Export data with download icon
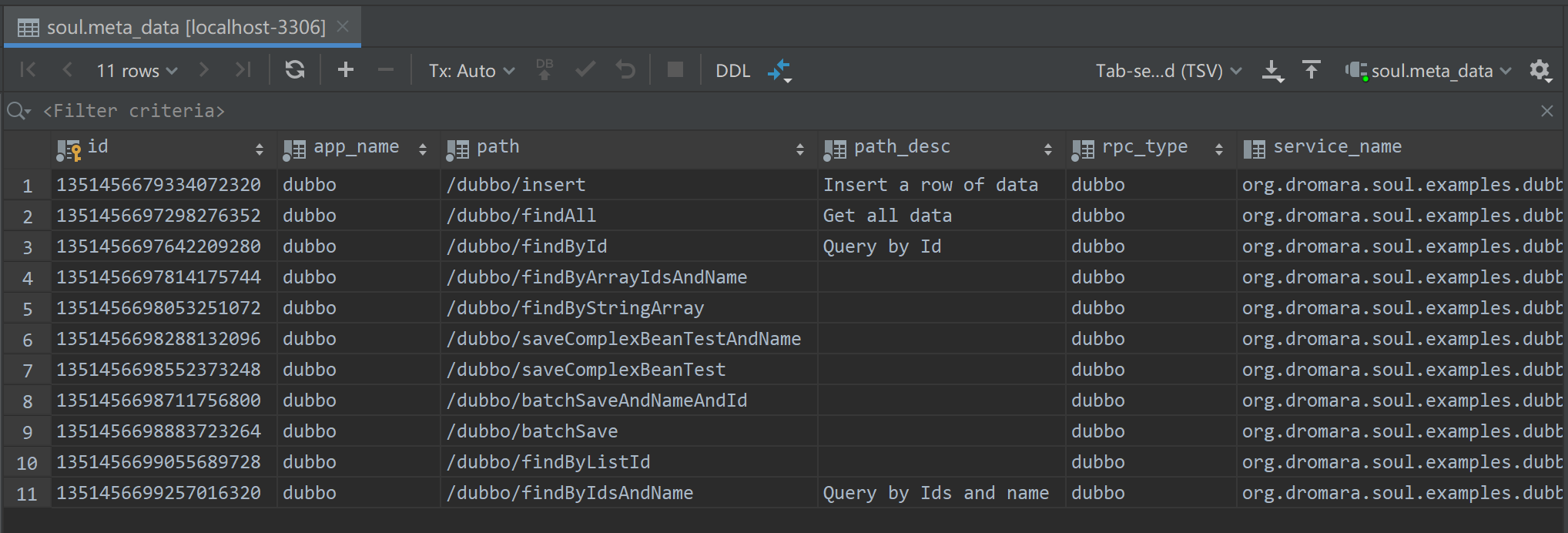Screen dimensions: 1568x533 [x=1272, y=71]
